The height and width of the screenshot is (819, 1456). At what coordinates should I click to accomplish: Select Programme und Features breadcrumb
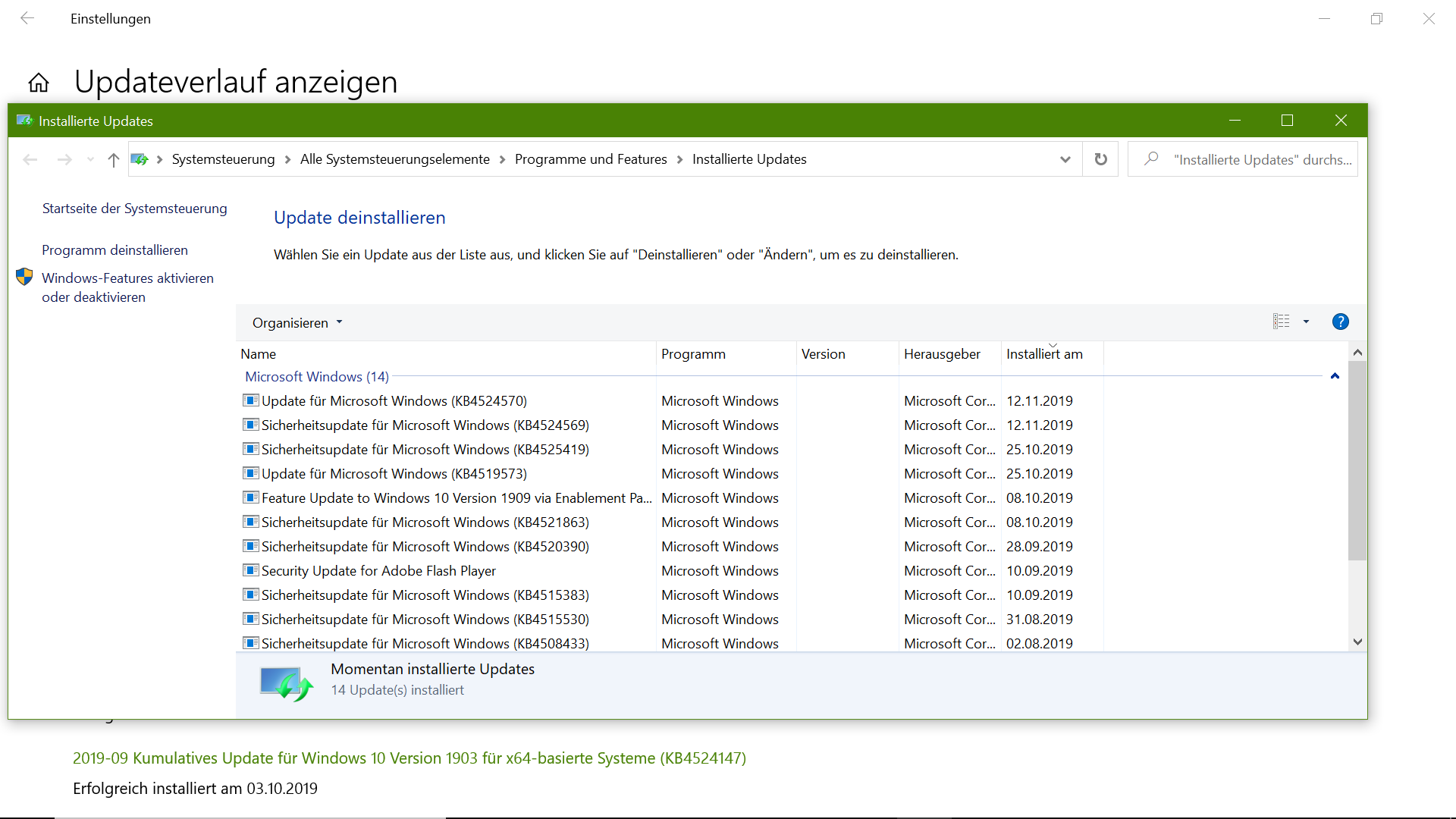(x=591, y=159)
